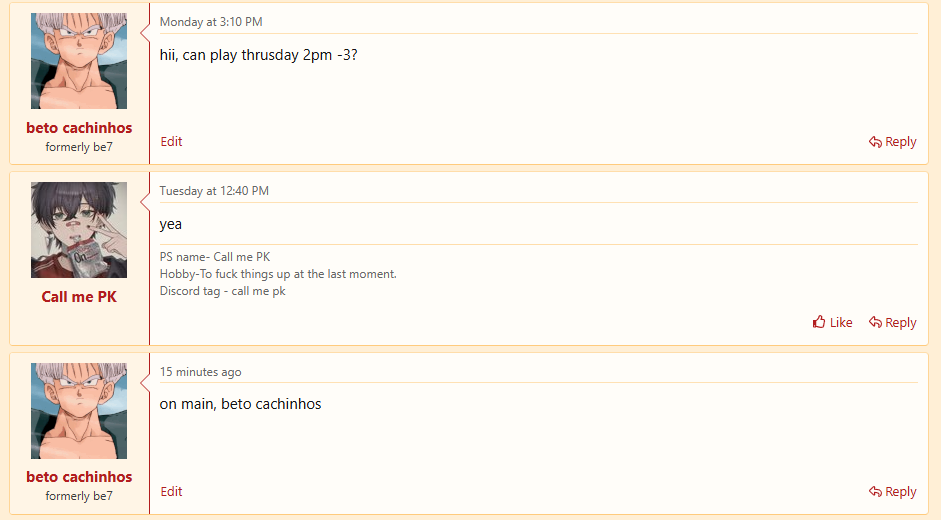Click "formerly be7" under the first post's username

click(79, 147)
